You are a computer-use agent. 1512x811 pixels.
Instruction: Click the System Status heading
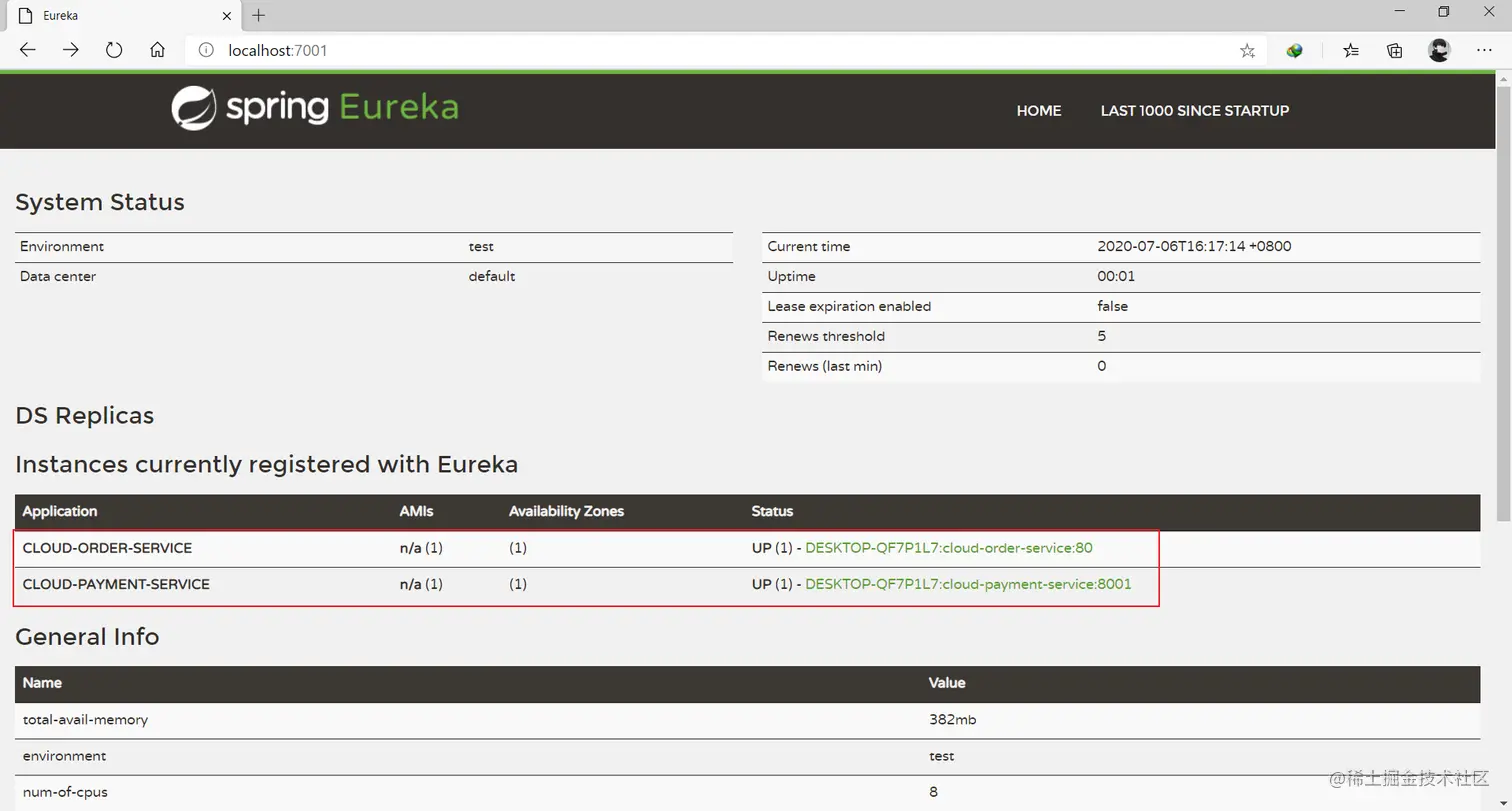point(100,202)
